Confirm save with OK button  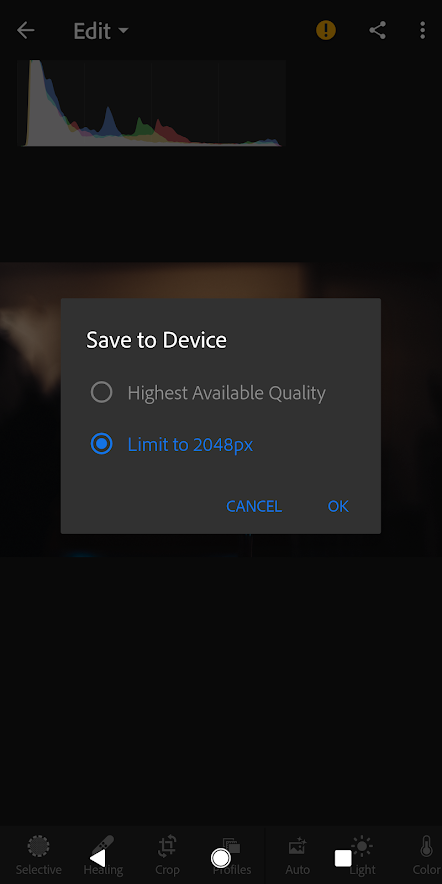tap(338, 506)
